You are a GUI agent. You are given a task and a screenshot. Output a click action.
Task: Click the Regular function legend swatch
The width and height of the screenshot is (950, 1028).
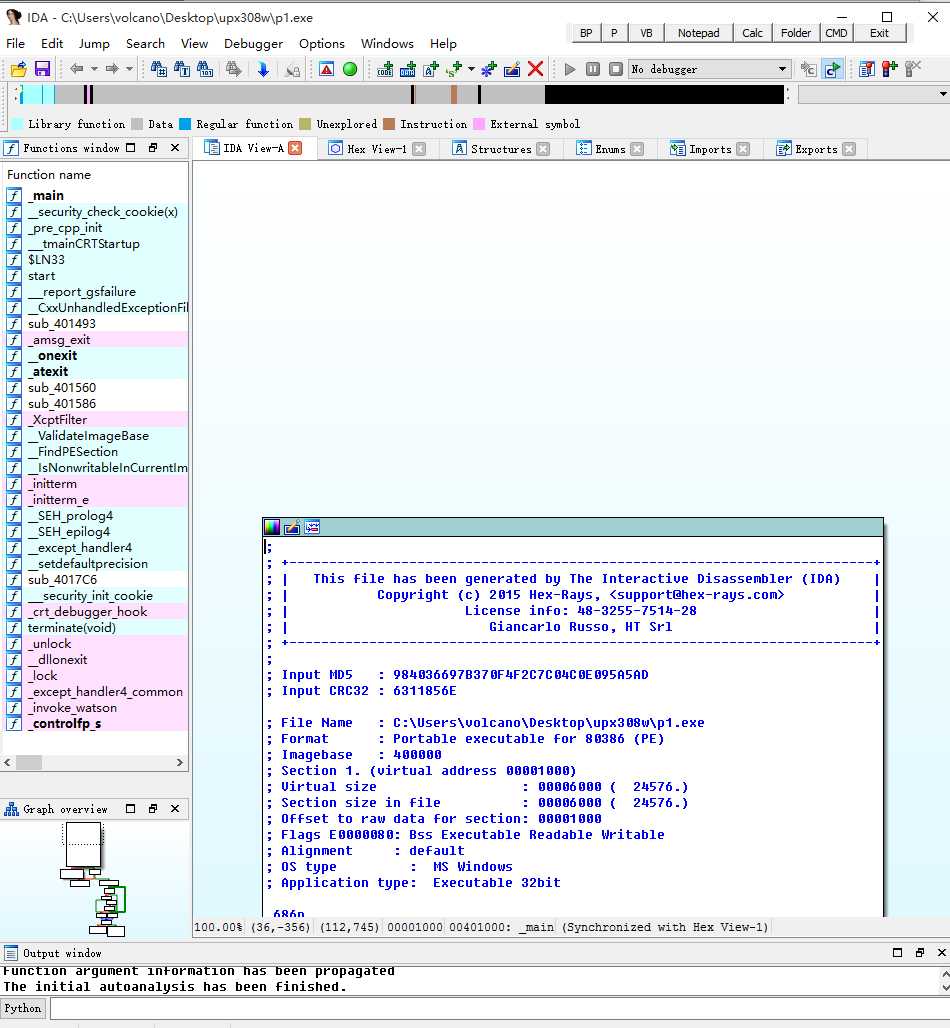click(185, 124)
